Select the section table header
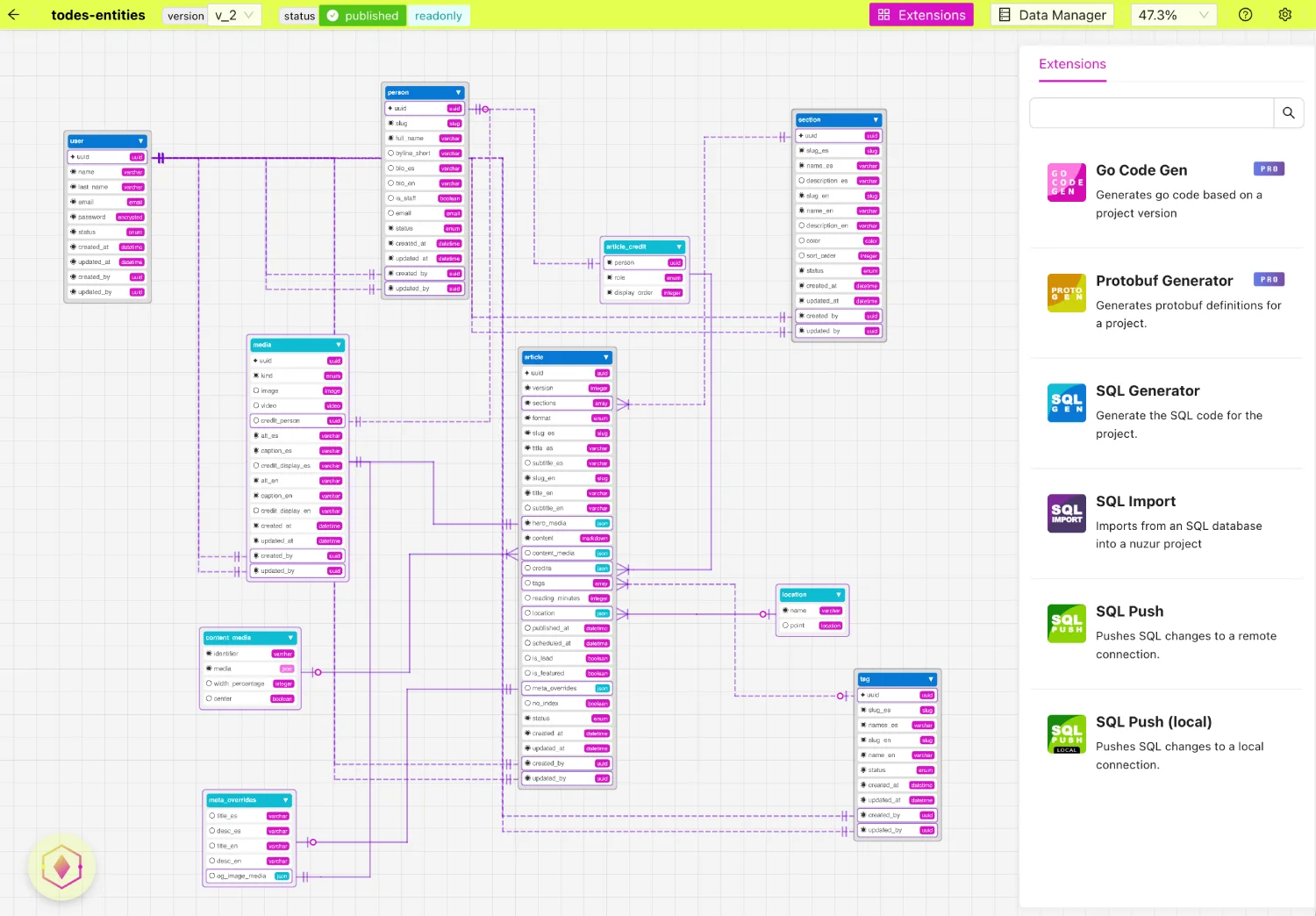The width and height of the screenshot is (1316, 916). click(838, 119)
